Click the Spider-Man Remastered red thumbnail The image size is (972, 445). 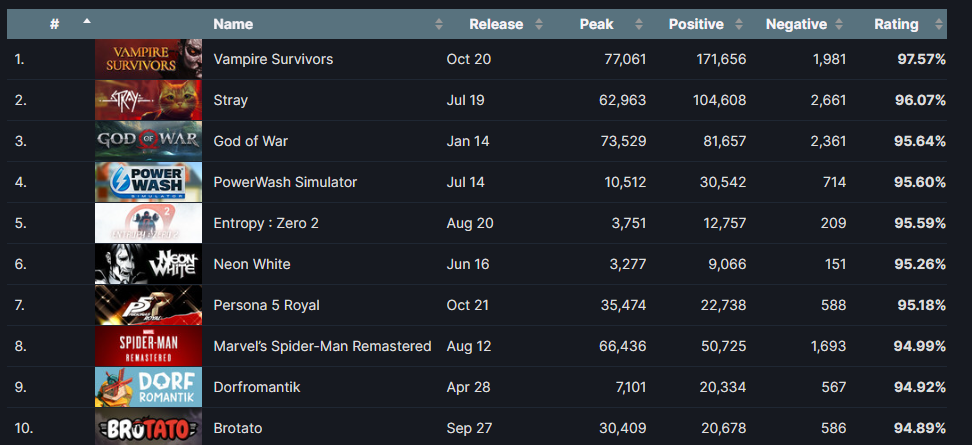click(148, 346)
